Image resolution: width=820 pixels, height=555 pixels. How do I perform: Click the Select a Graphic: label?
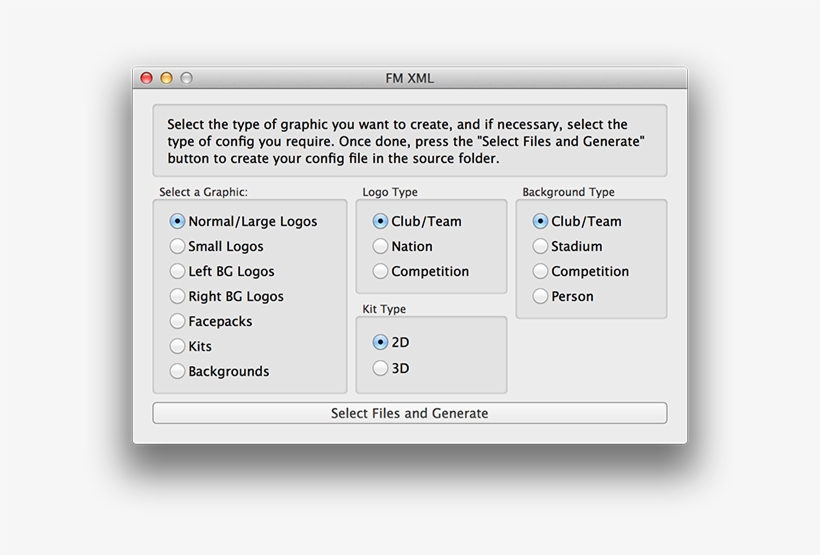[x=203, y=192]
